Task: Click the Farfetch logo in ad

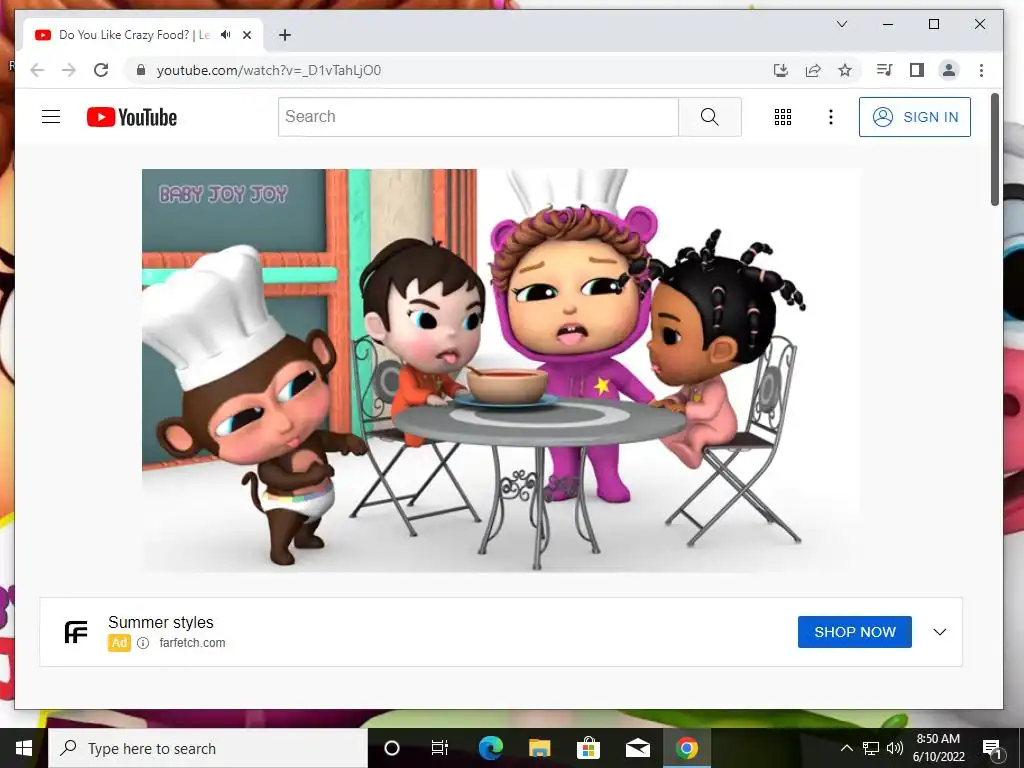Action: click(76, 632)
